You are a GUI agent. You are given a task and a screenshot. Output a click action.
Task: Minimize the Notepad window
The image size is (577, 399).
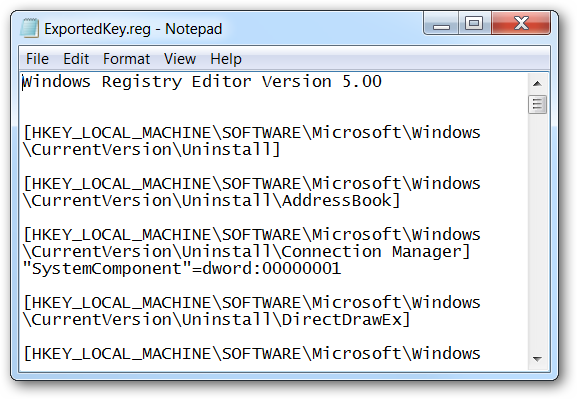click(441, 24)
